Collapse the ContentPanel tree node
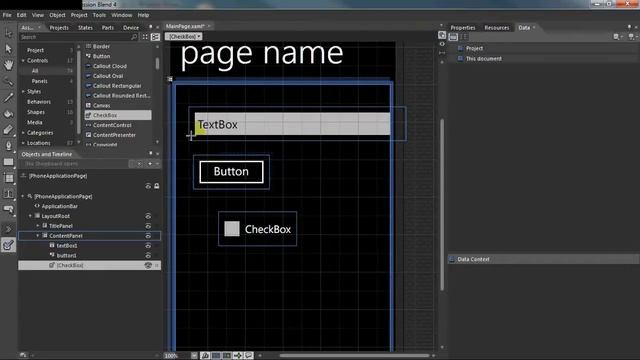Screen dimensions: 640x360 point(38,236)
